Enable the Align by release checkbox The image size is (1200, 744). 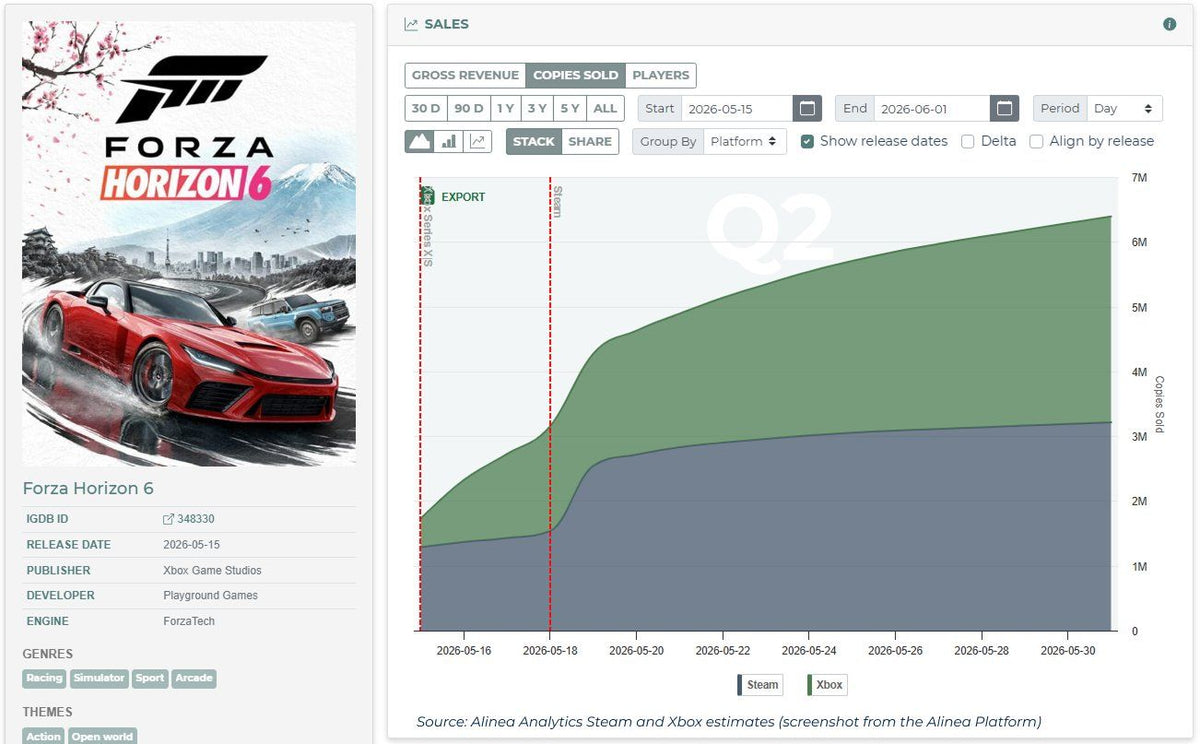[1037, 141]
